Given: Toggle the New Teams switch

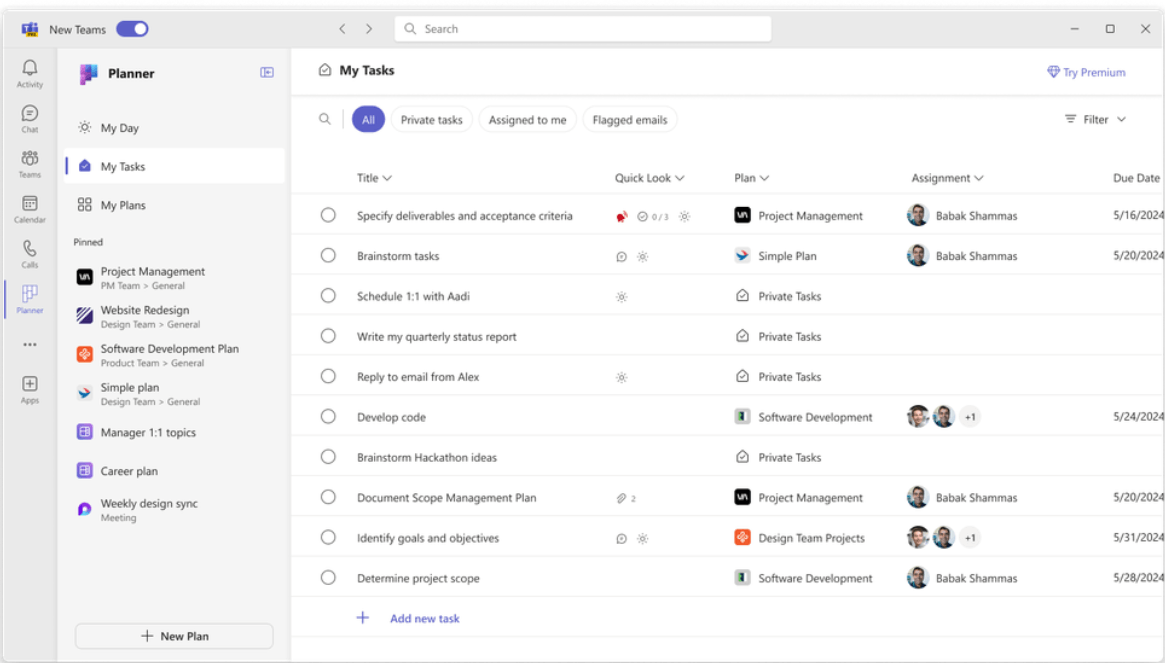Looking at the screenshot, I should coord(132,29).
